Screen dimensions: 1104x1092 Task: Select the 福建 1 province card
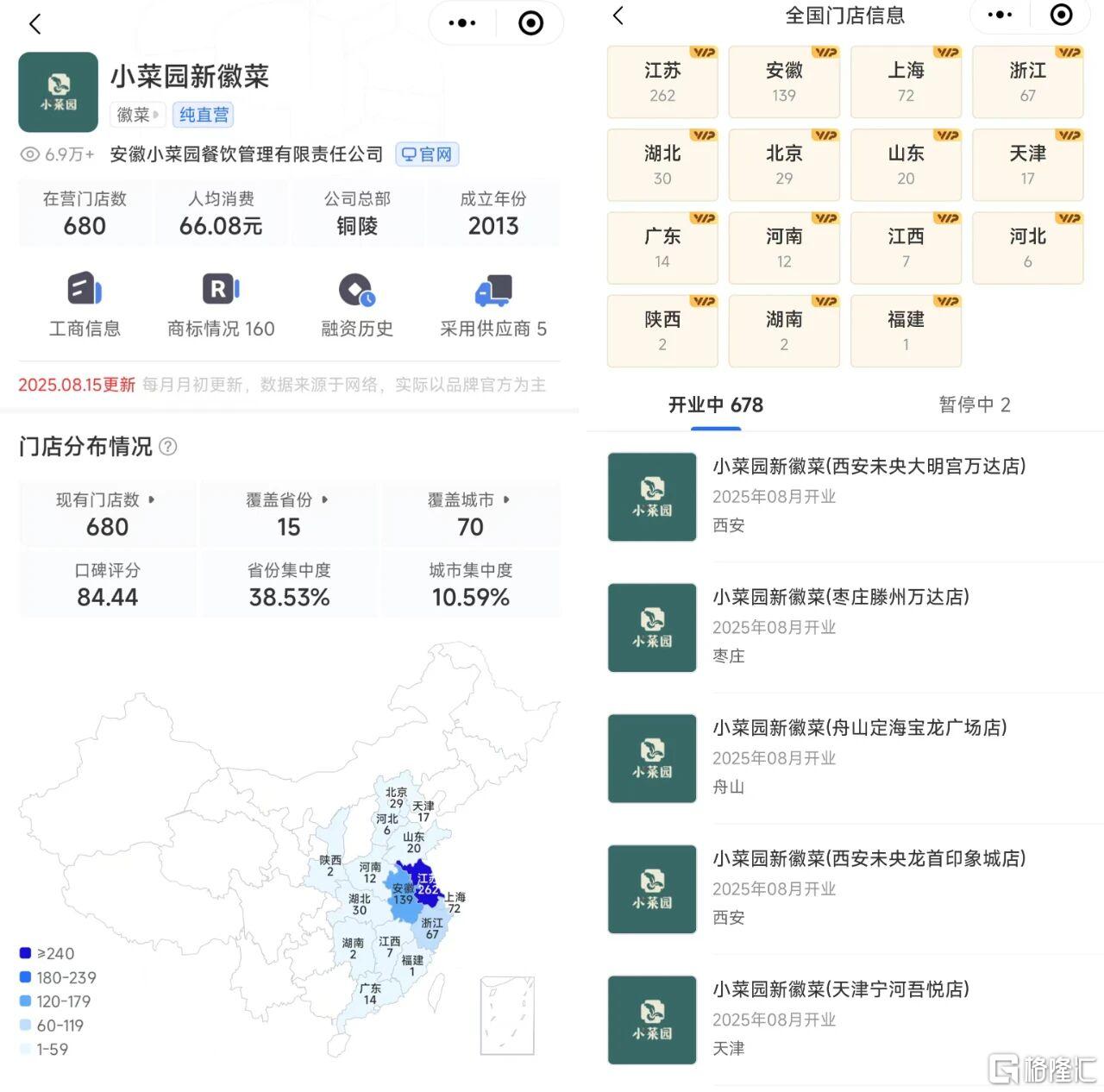(906, 330)
